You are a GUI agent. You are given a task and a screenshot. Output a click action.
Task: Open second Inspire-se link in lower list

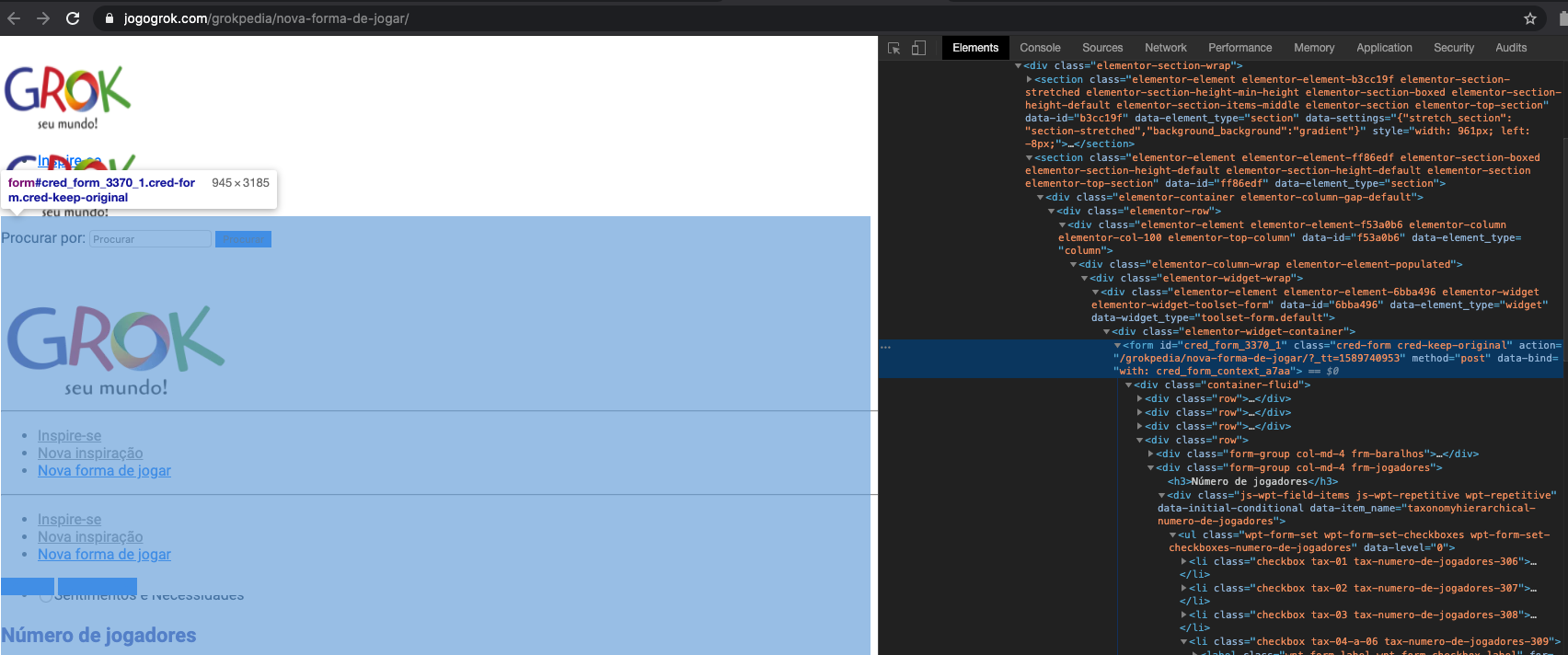(x=69, y=520)
